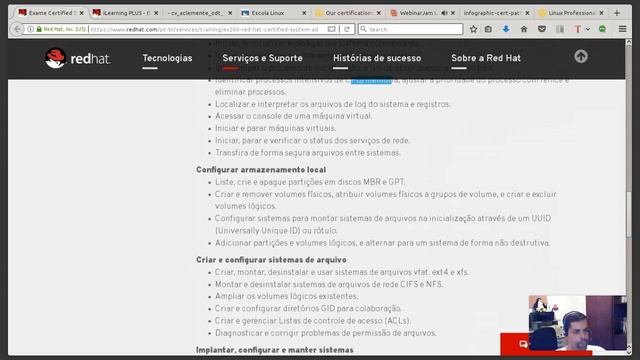Click the page vertical scrollbar thumb

click(x=629, y=214)
